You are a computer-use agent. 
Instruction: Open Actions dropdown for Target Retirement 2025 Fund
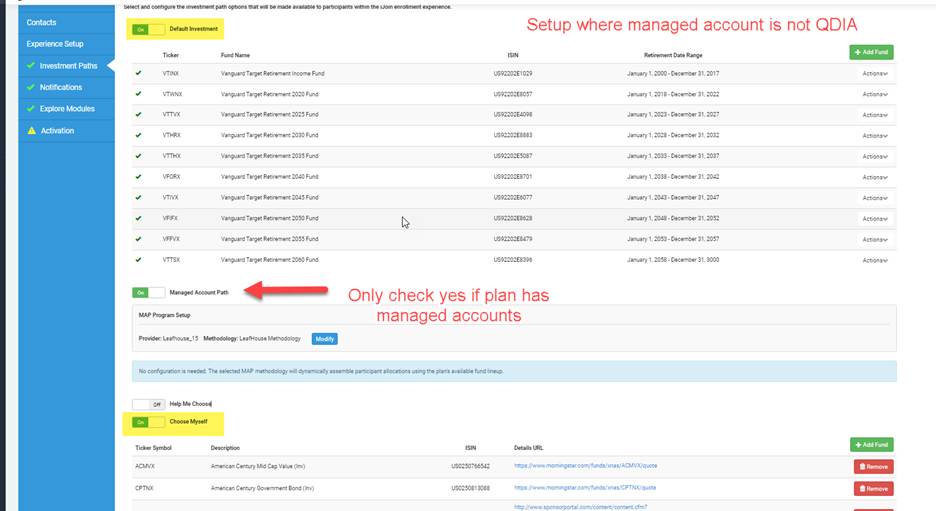click(x=875, y=115)
